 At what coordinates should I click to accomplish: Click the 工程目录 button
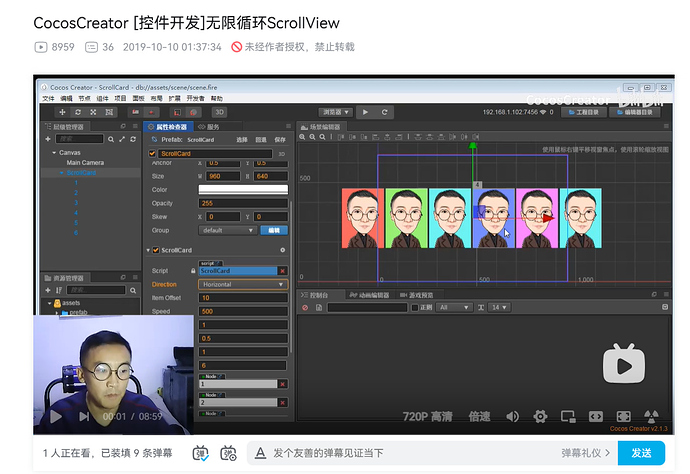point(584,112)
